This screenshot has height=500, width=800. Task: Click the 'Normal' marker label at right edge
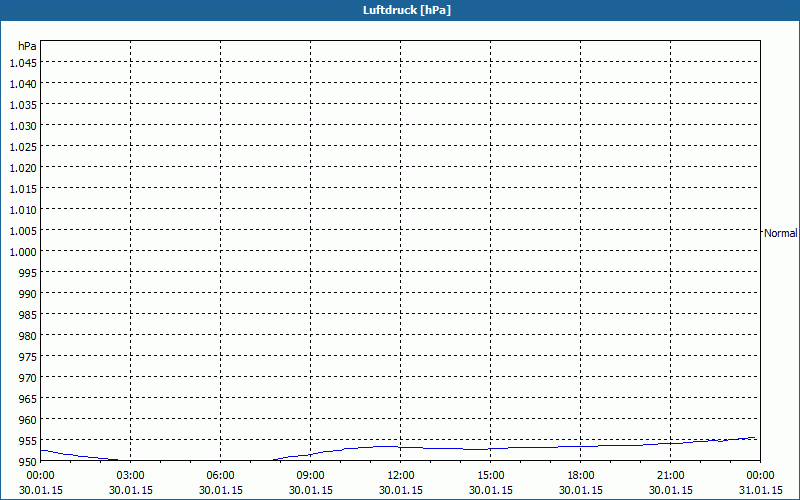point(781,233)
